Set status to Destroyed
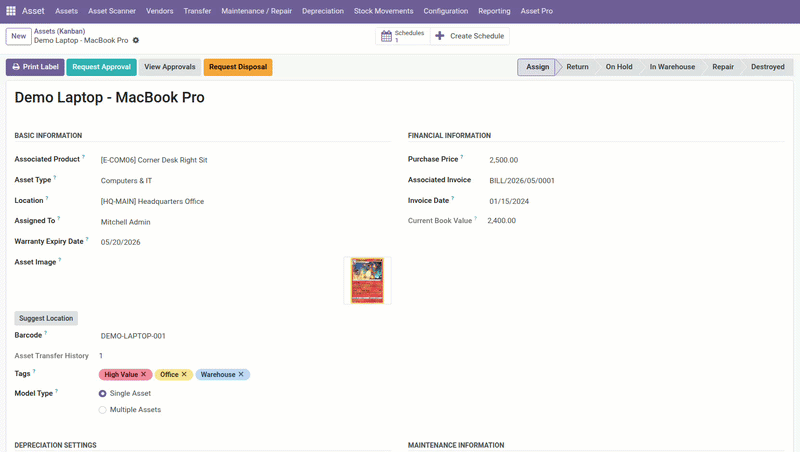This screenshot has height=452, width=800. click(x=767, y=67)
